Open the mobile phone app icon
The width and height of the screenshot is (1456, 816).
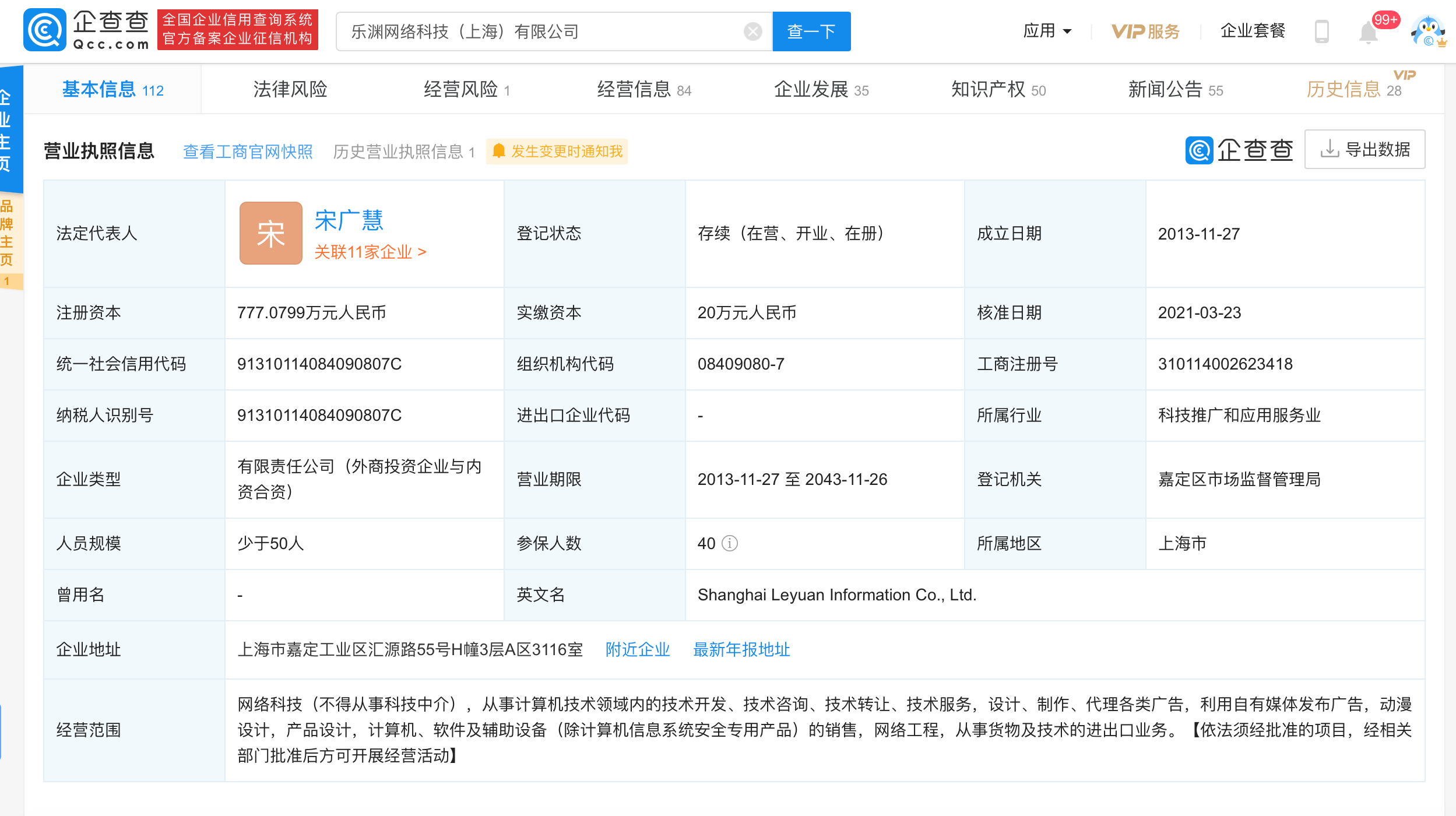[1322, 31]
